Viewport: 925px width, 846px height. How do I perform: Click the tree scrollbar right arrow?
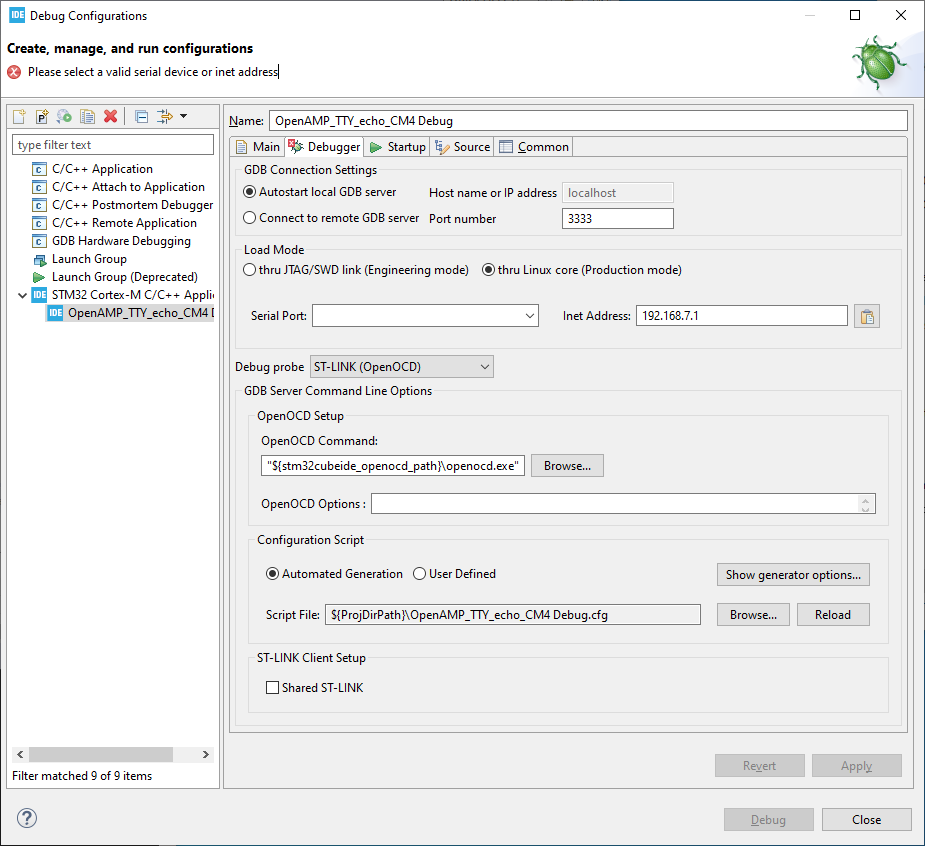coord(205,755)
